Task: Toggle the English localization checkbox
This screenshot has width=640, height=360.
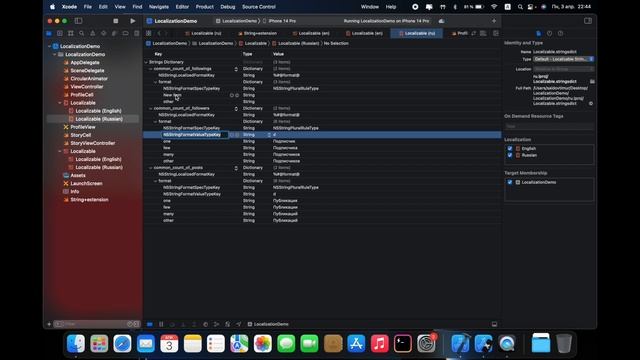Action: 510,149
